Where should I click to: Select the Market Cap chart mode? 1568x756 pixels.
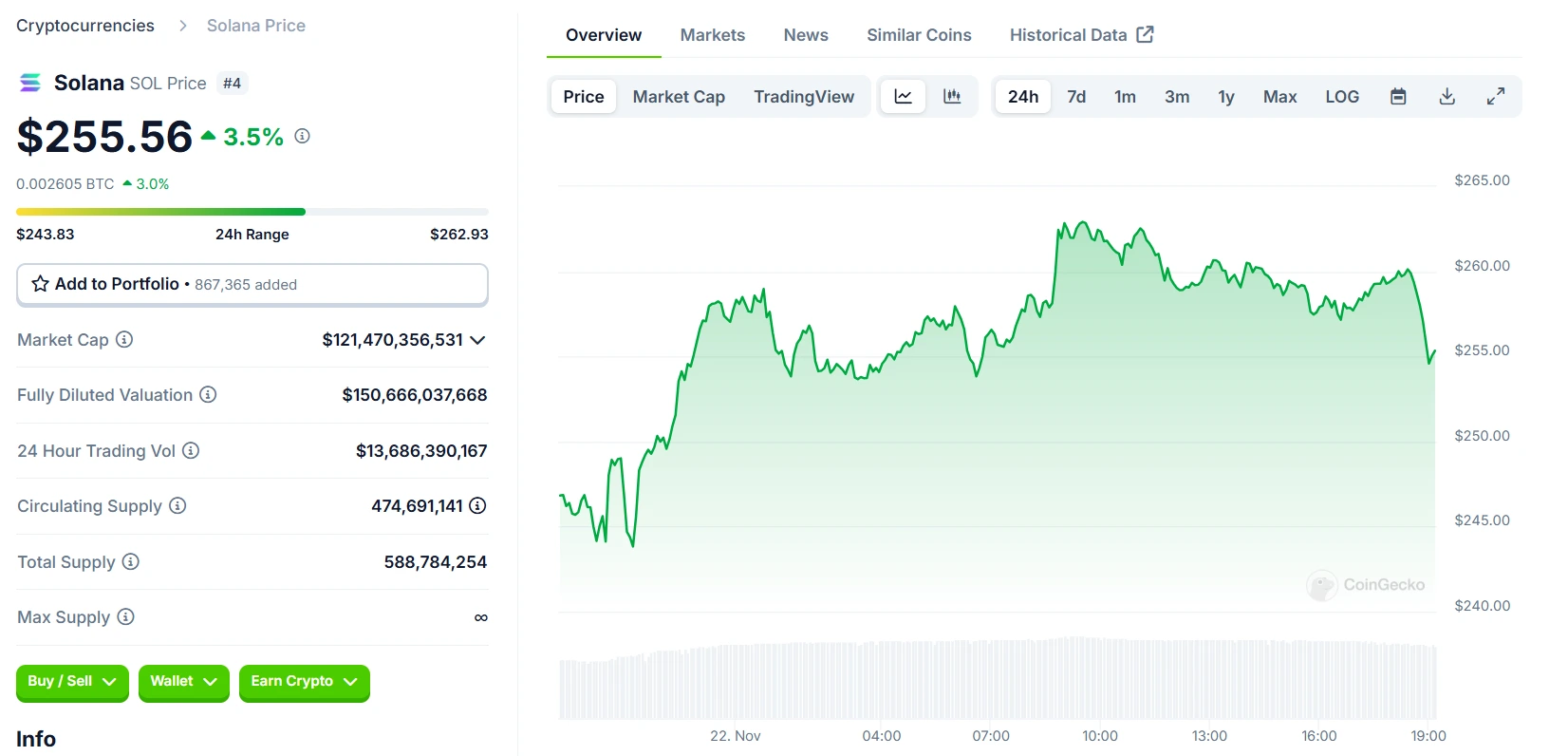[679, 96]
